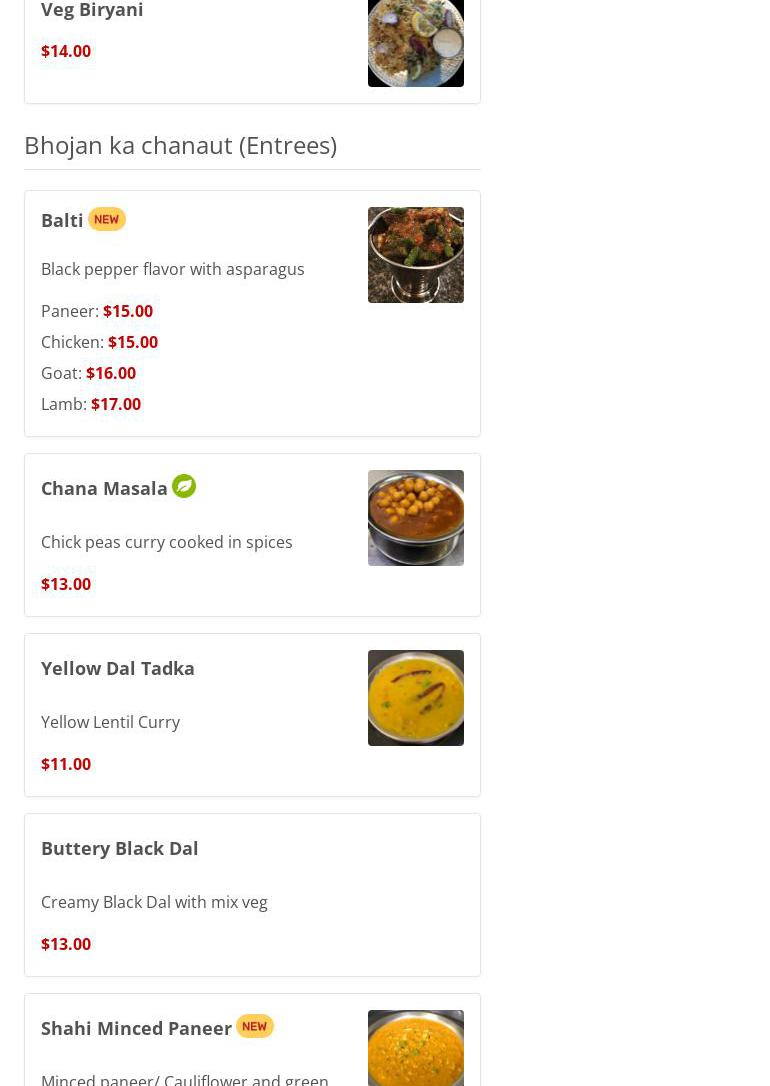Viewport: 770px width, 1086px height.
Task: View the Yellow Dal Tadka photo
Action: point(415,698)
